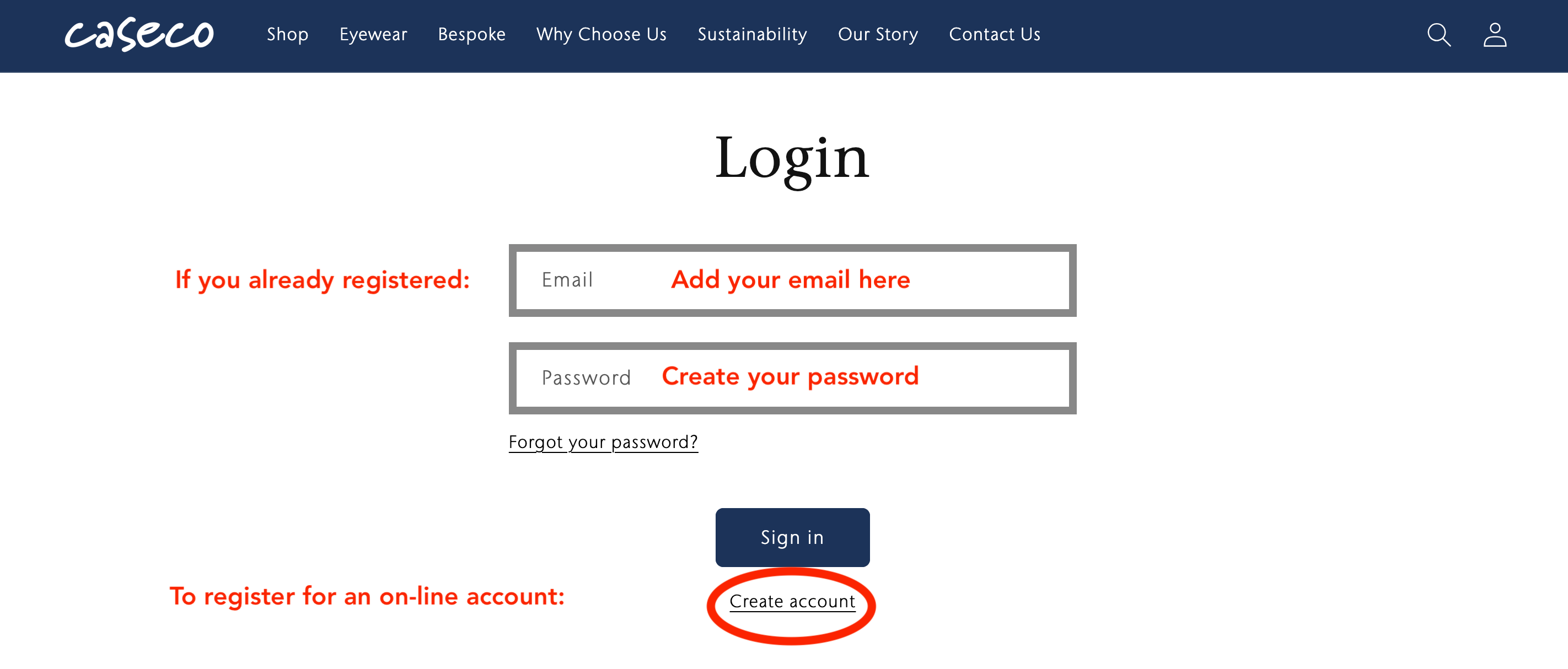Click the Forgot your password link
This screenshot has width=1568, height=669.
coord(603,442)
